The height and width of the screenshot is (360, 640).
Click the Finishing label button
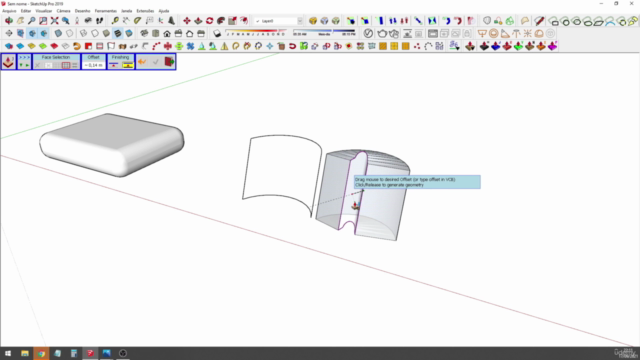(x=120, y=58)
